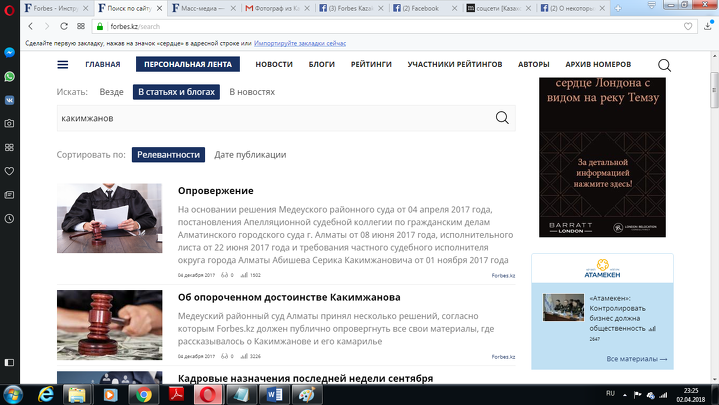This screenshot has width=719, height=405.
Task: Open WhatsApp in Opera sidebar
Action: [9, 76]
